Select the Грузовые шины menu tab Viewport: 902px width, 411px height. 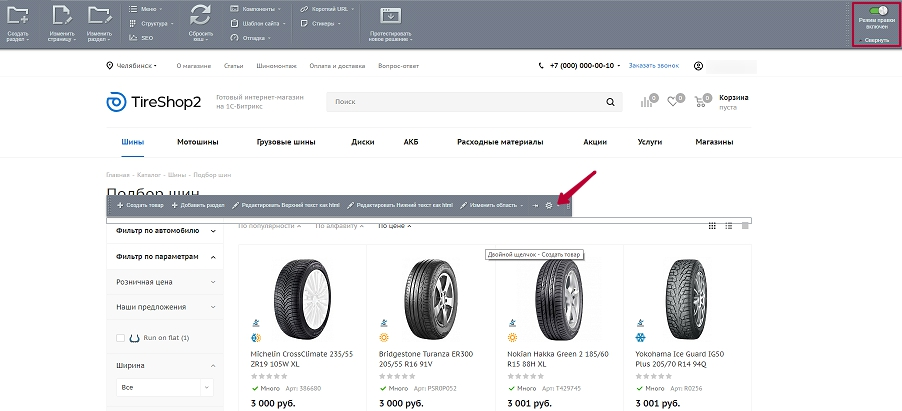[x=286, y=142]
